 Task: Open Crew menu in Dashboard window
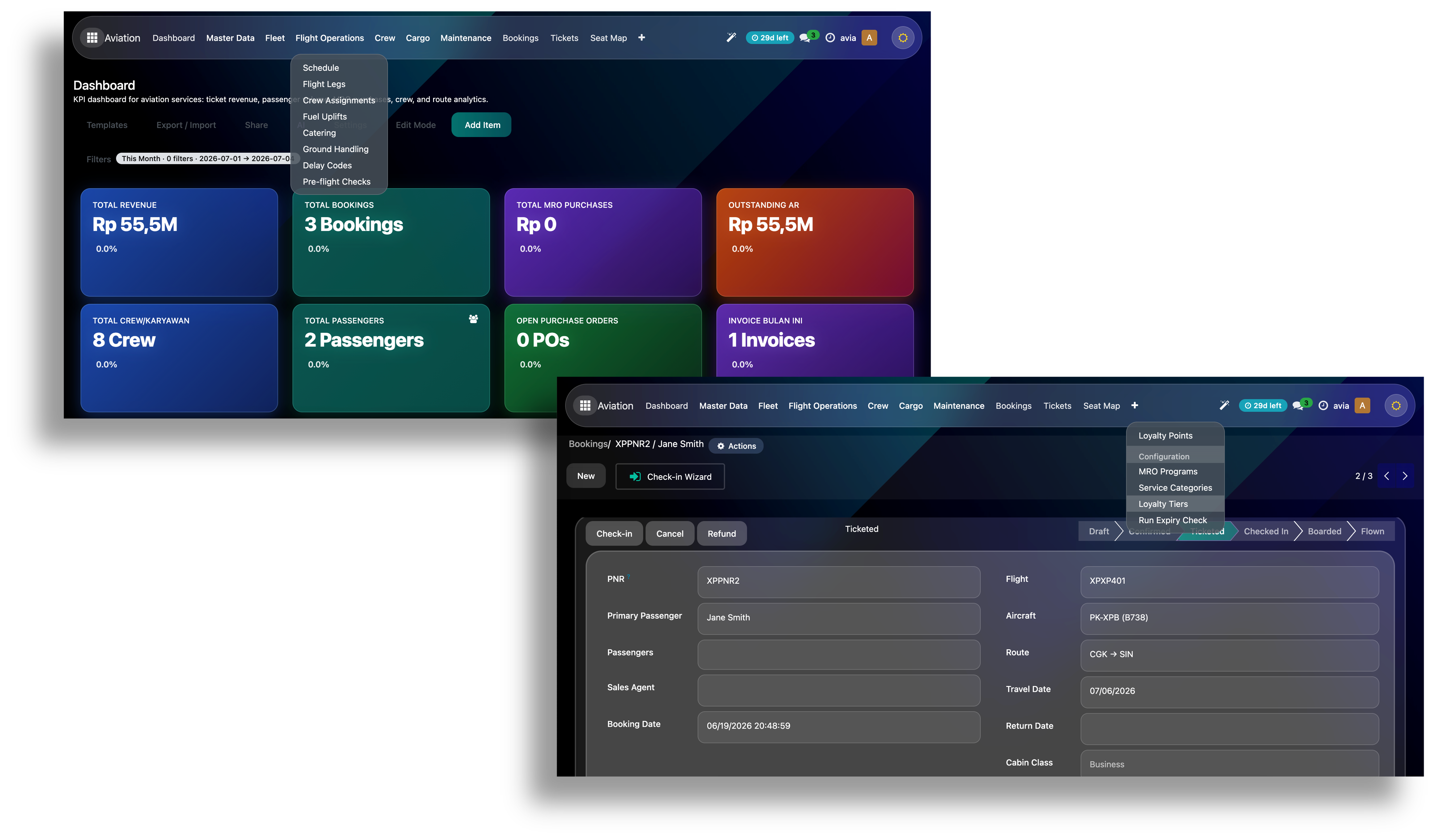point(385,38)
